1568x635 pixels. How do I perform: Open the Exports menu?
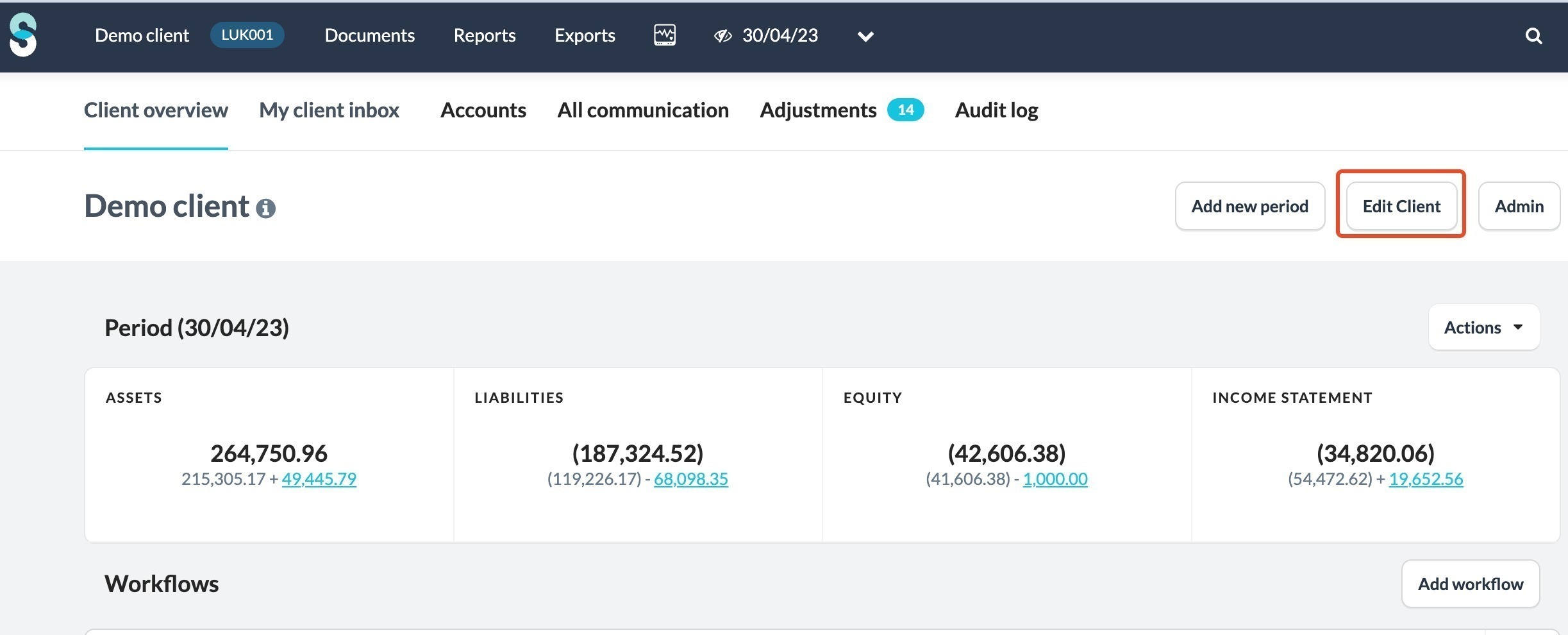pyautogui.click(x=585, y=35)
